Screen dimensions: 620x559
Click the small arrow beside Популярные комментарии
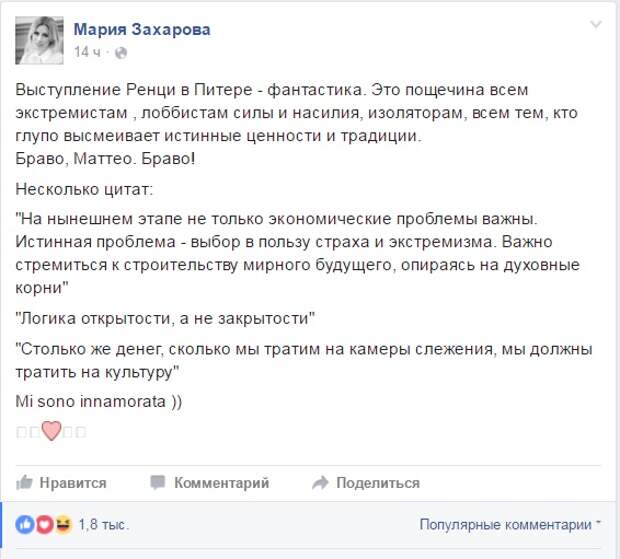pos(598,523)
